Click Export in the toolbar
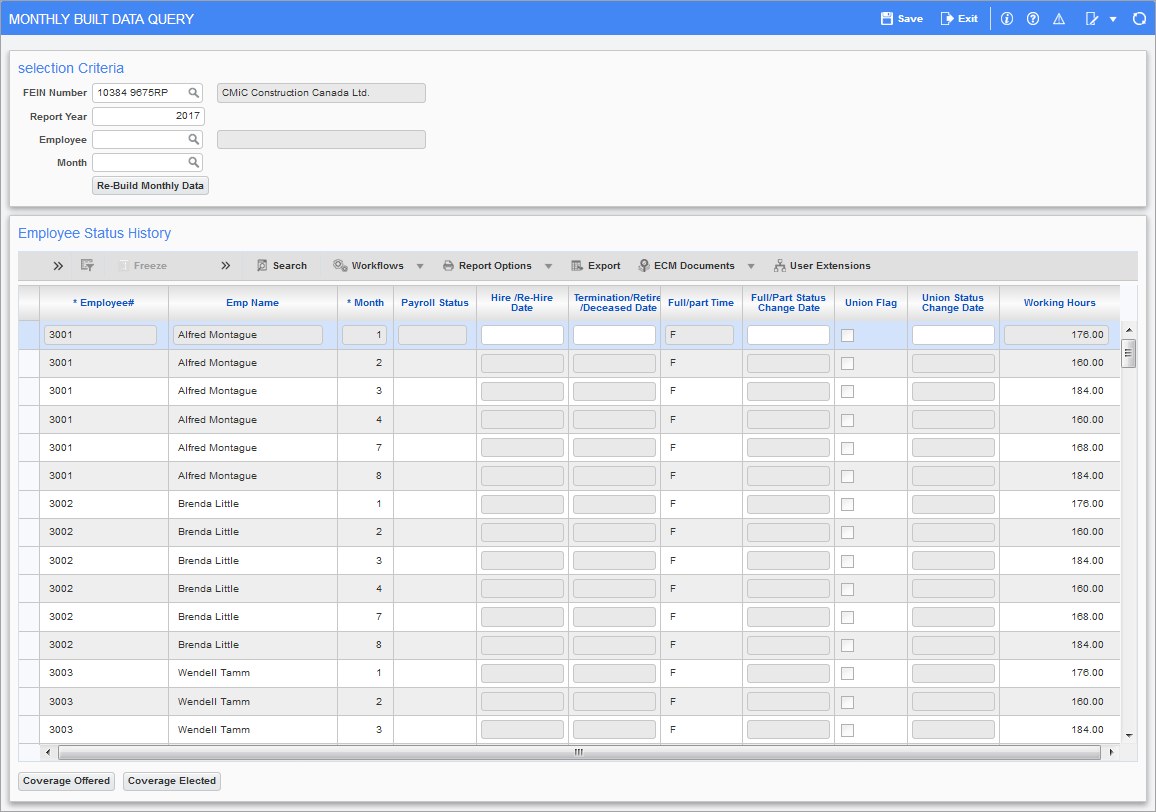 [x=596, y=266]
